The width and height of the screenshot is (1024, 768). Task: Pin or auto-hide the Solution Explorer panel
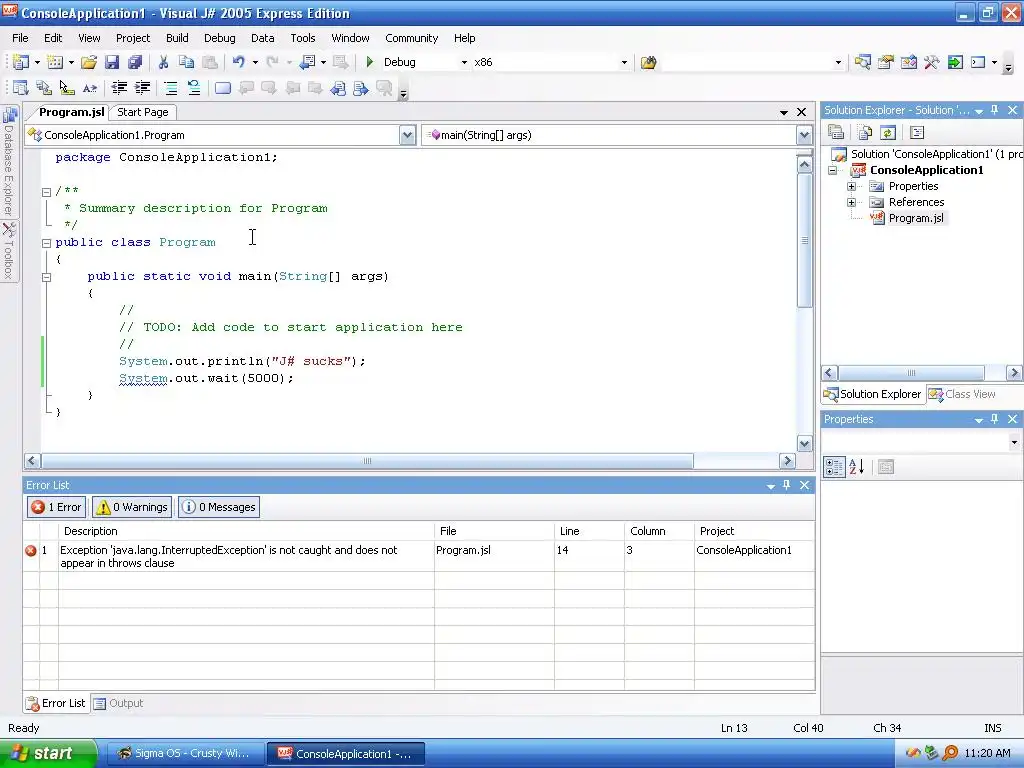995,110
